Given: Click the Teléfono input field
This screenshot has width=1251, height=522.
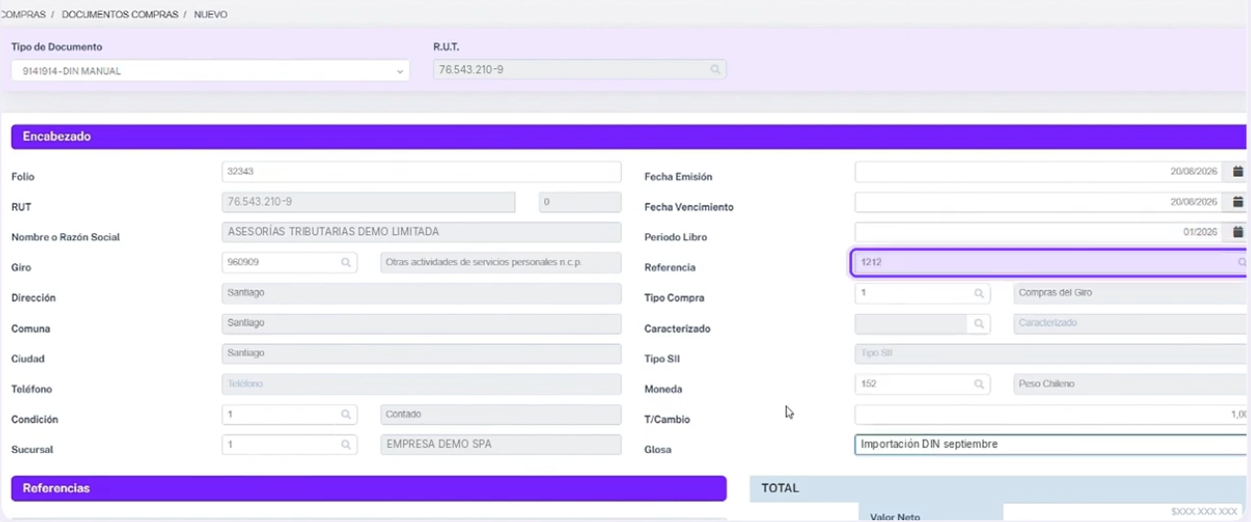Looking at the screenshot, I should 421,384.
